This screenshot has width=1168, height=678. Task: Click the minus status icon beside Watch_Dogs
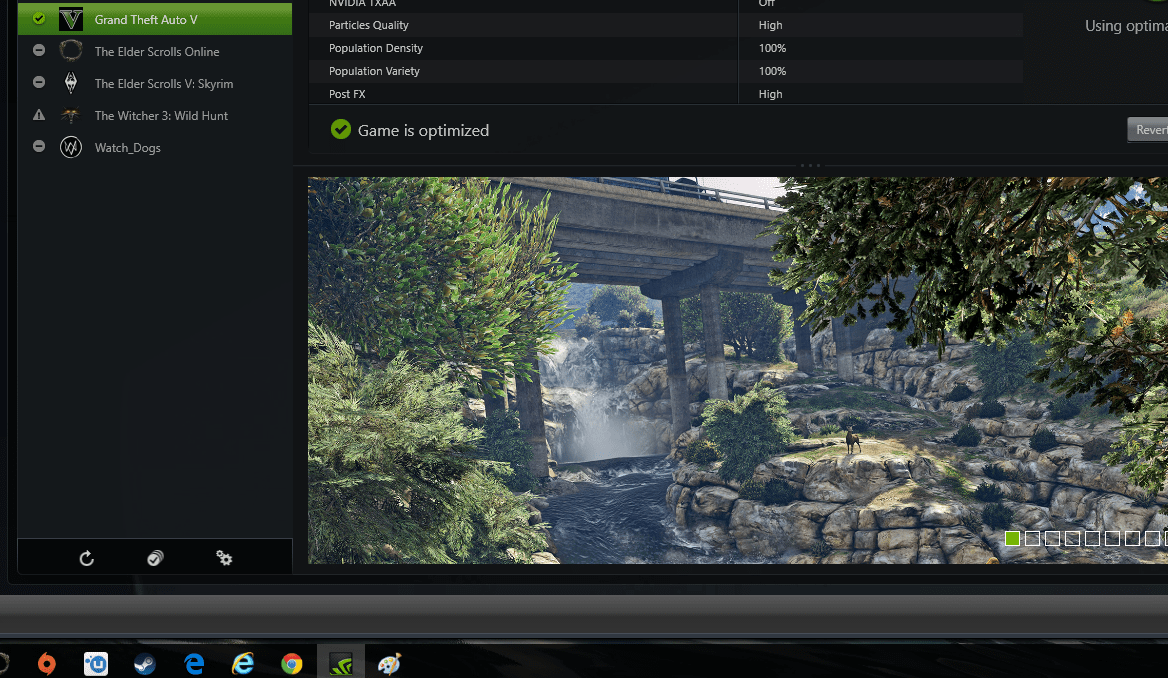click(x=39, y=147)
